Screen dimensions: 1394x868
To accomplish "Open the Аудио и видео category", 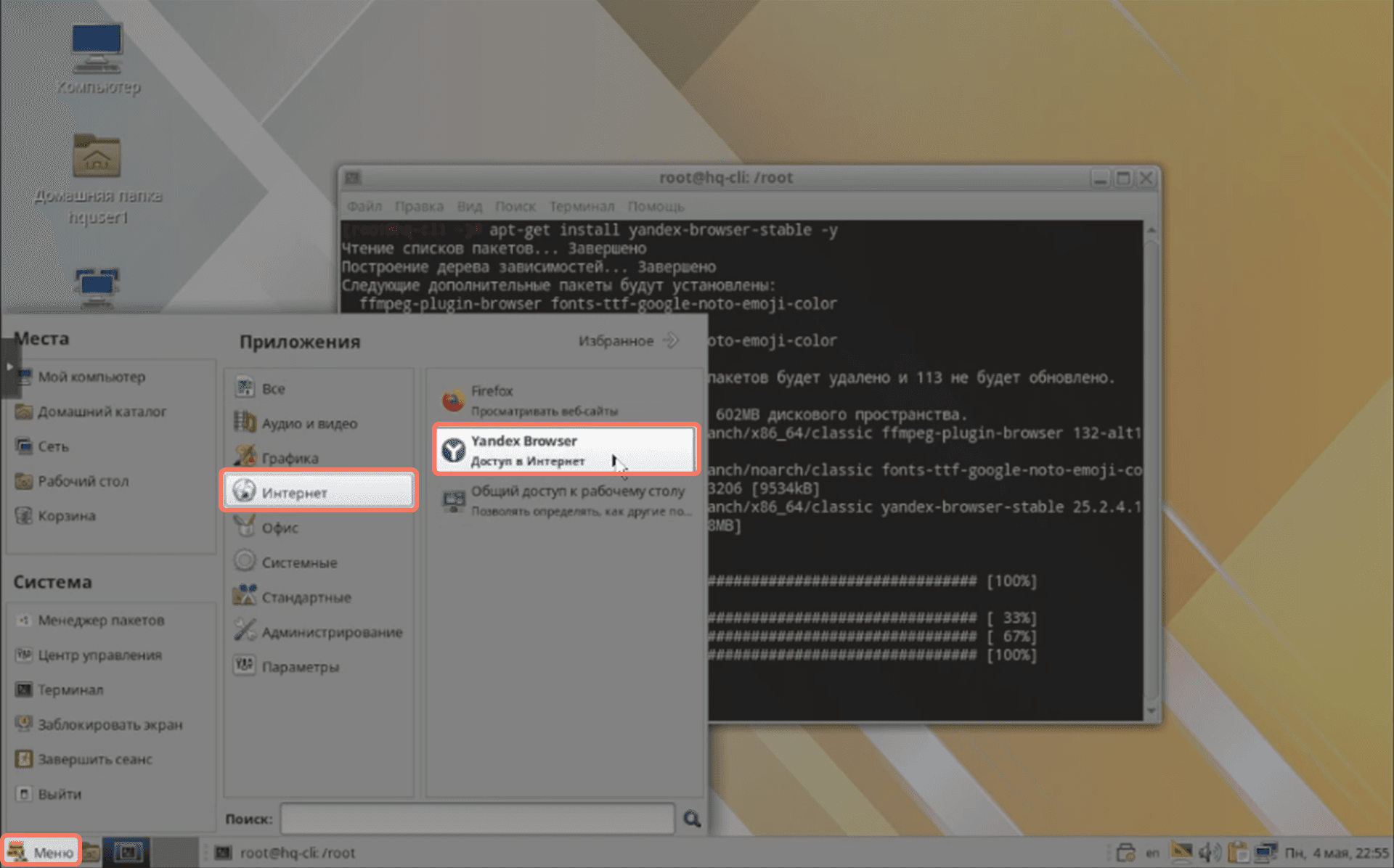I will [319, 423].
